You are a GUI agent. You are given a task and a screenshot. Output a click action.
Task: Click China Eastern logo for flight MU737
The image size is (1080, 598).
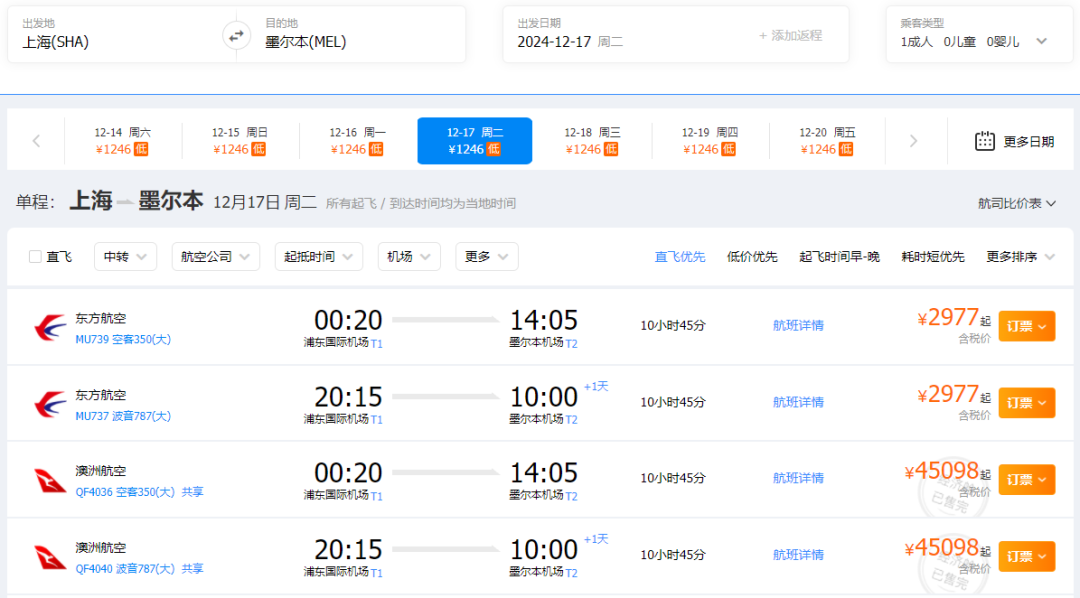click(50, 403)
